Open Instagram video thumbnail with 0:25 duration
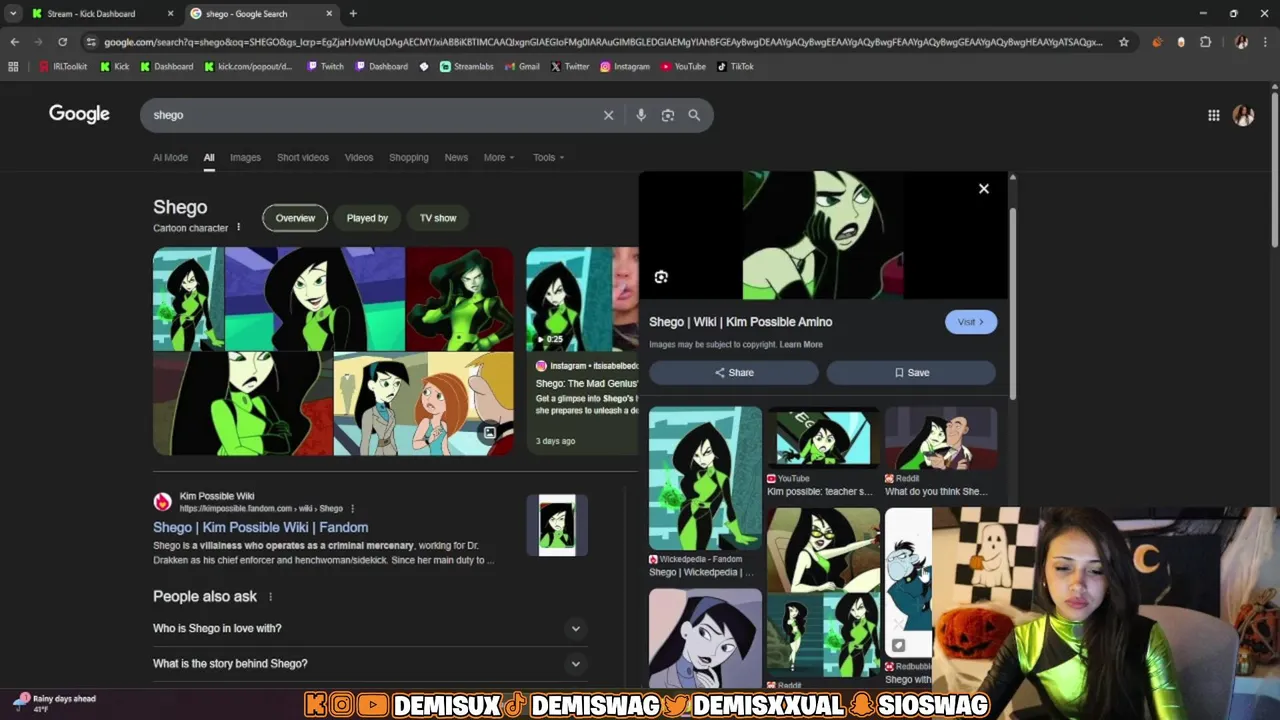Viewport: 1280px width, 720px height. pos(582,300)
